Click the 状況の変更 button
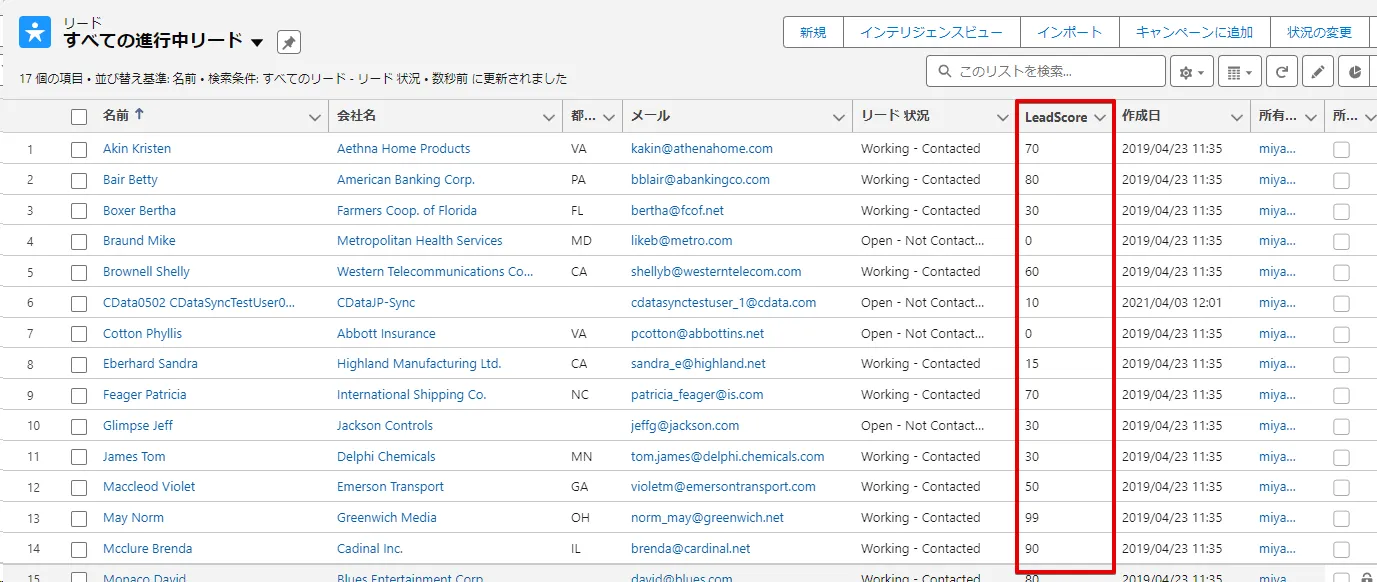 click(1319, 31)
